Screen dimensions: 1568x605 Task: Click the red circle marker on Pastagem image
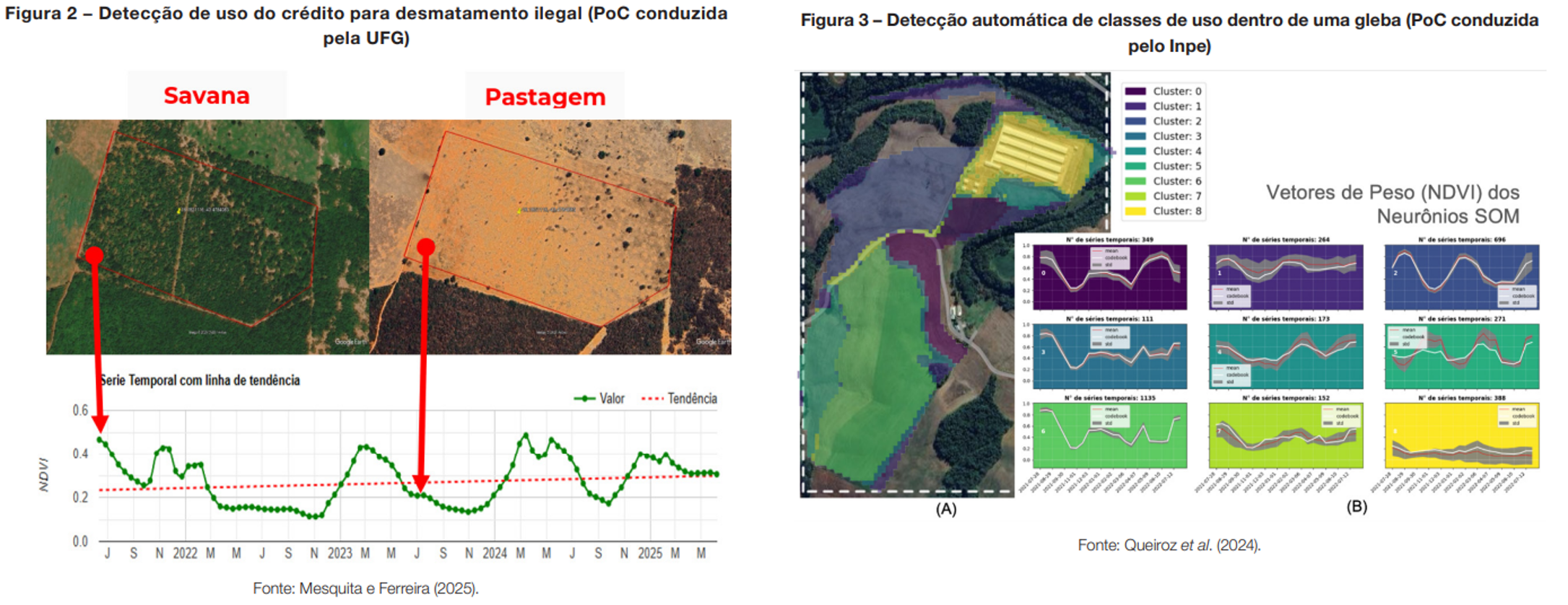(425, 247)
